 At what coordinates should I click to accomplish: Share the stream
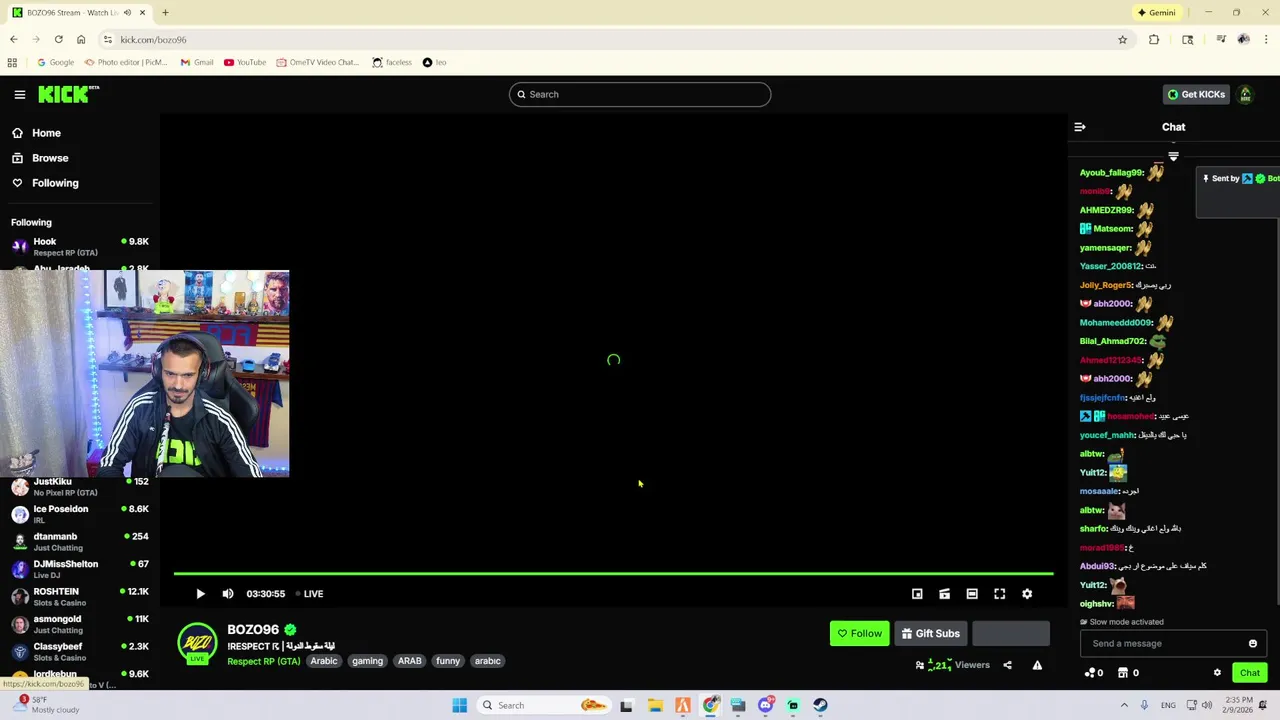(x=1007, y=665)
